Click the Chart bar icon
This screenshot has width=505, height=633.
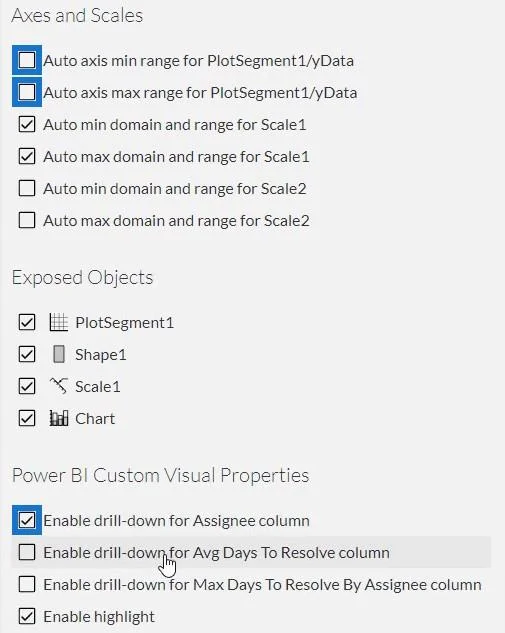point(59,418)
